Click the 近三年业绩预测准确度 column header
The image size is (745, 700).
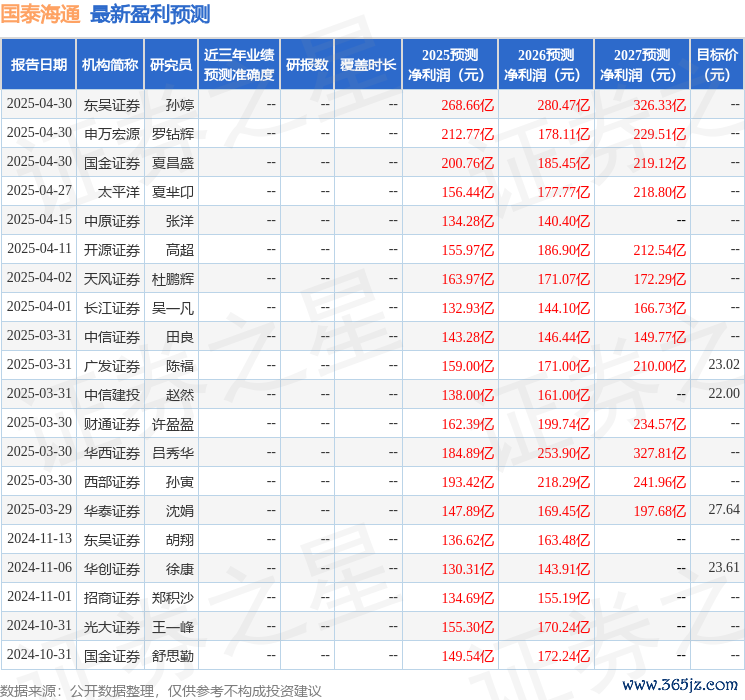pyautogui.click(x=239, y=64)
